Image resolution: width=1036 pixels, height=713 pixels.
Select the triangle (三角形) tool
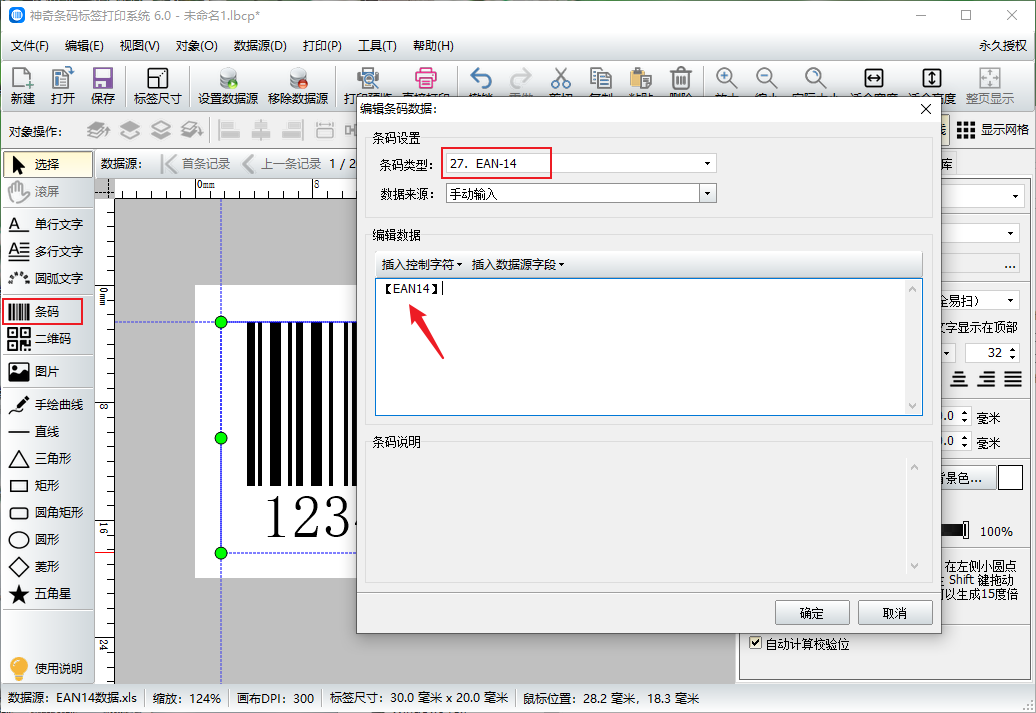pos(48,459)
